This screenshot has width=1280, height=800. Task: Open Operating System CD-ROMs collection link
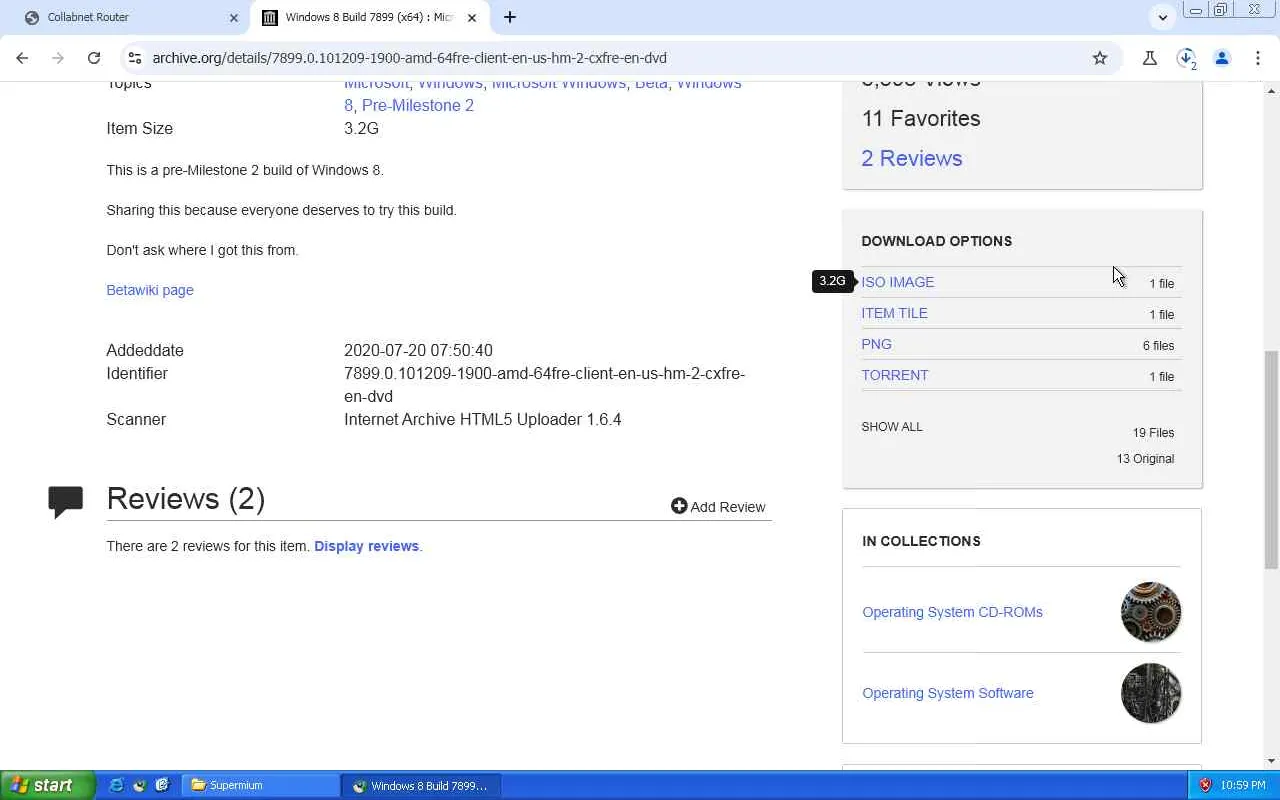click(952, 612)
